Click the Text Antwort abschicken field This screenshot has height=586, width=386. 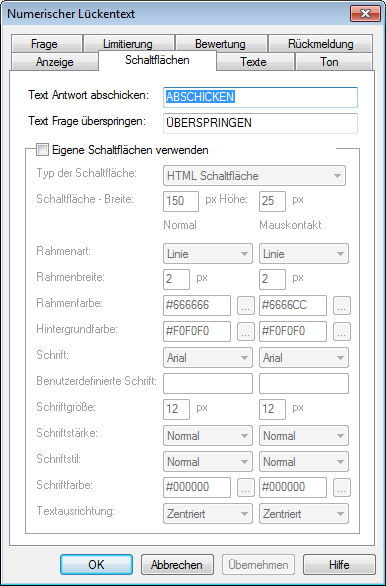click(260, 97)
